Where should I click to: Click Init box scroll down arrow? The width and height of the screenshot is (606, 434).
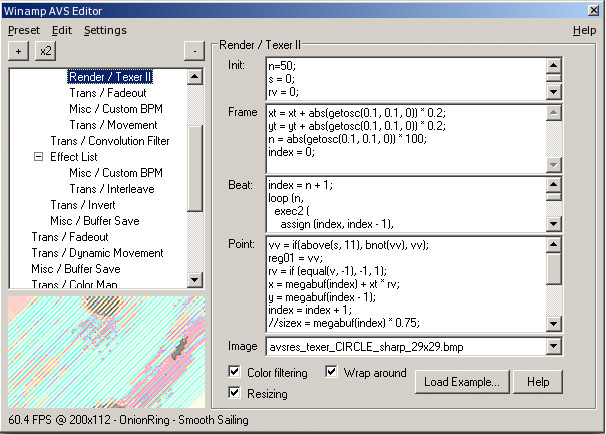[x=553, y=92]
